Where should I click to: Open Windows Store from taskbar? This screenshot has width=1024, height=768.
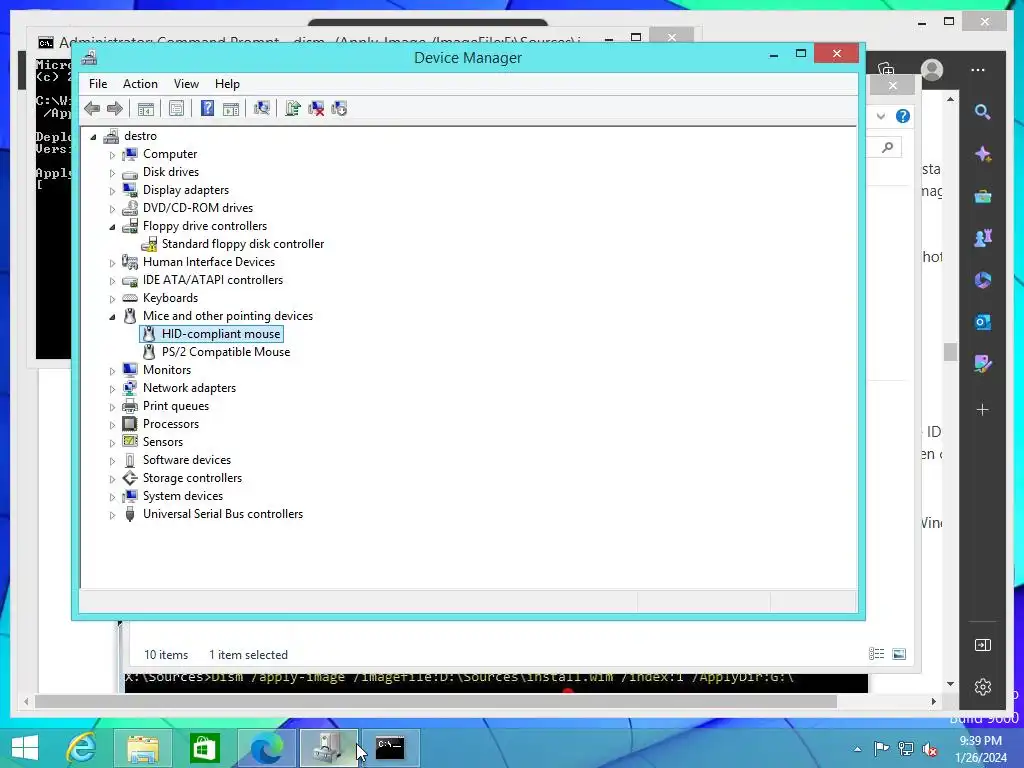coord(204,748)
